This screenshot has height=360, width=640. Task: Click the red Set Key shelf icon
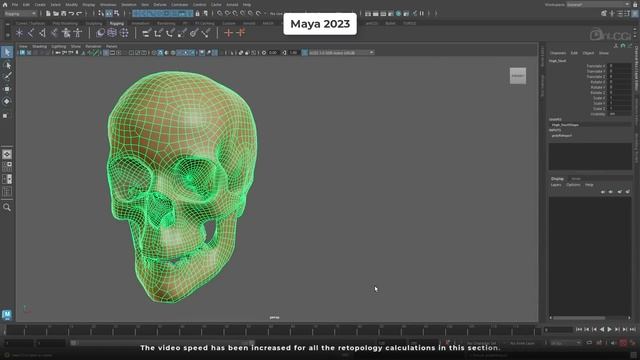pyautogui.click(x=229, y=33)
